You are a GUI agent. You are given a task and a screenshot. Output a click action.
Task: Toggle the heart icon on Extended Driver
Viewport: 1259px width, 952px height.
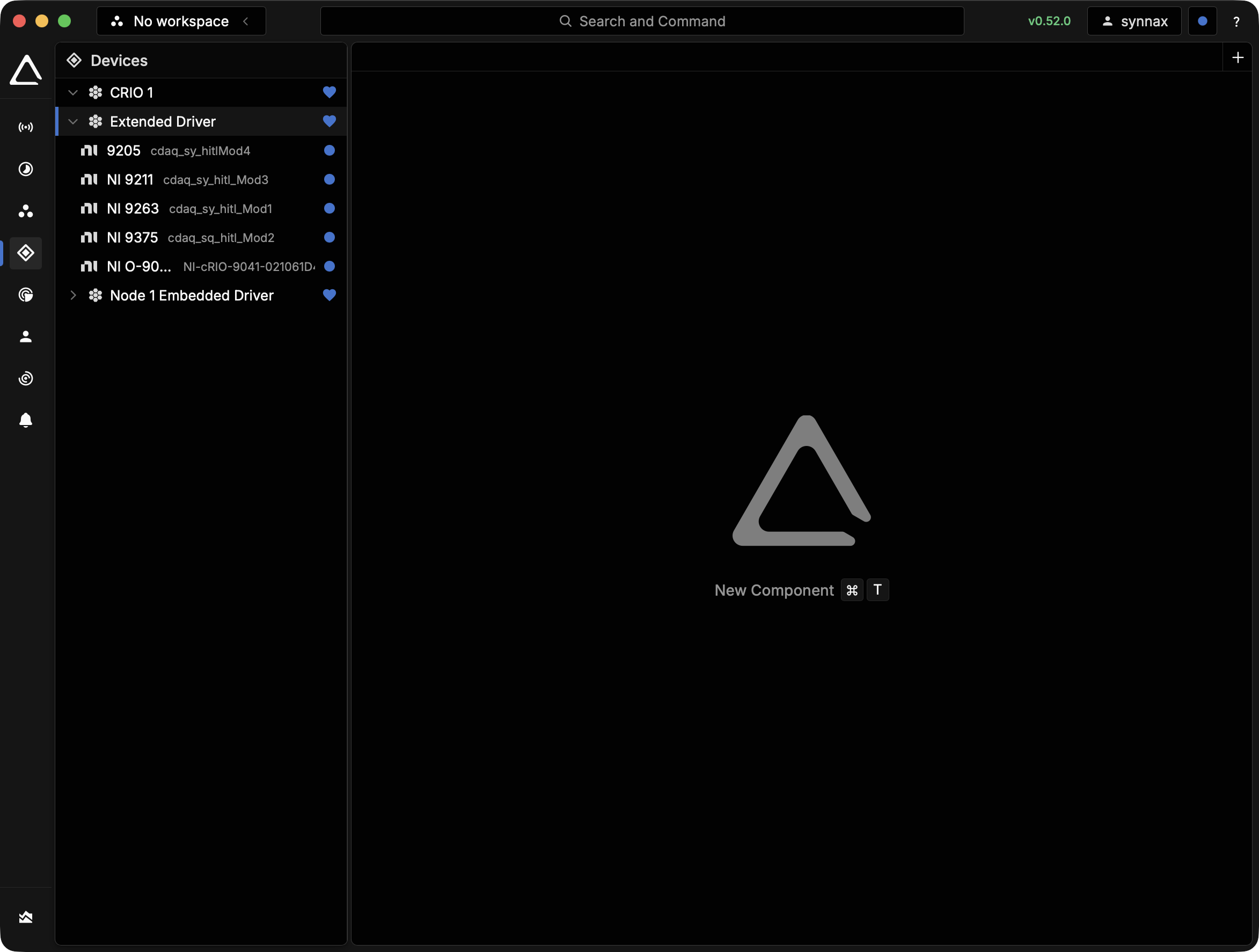(329, 121)
